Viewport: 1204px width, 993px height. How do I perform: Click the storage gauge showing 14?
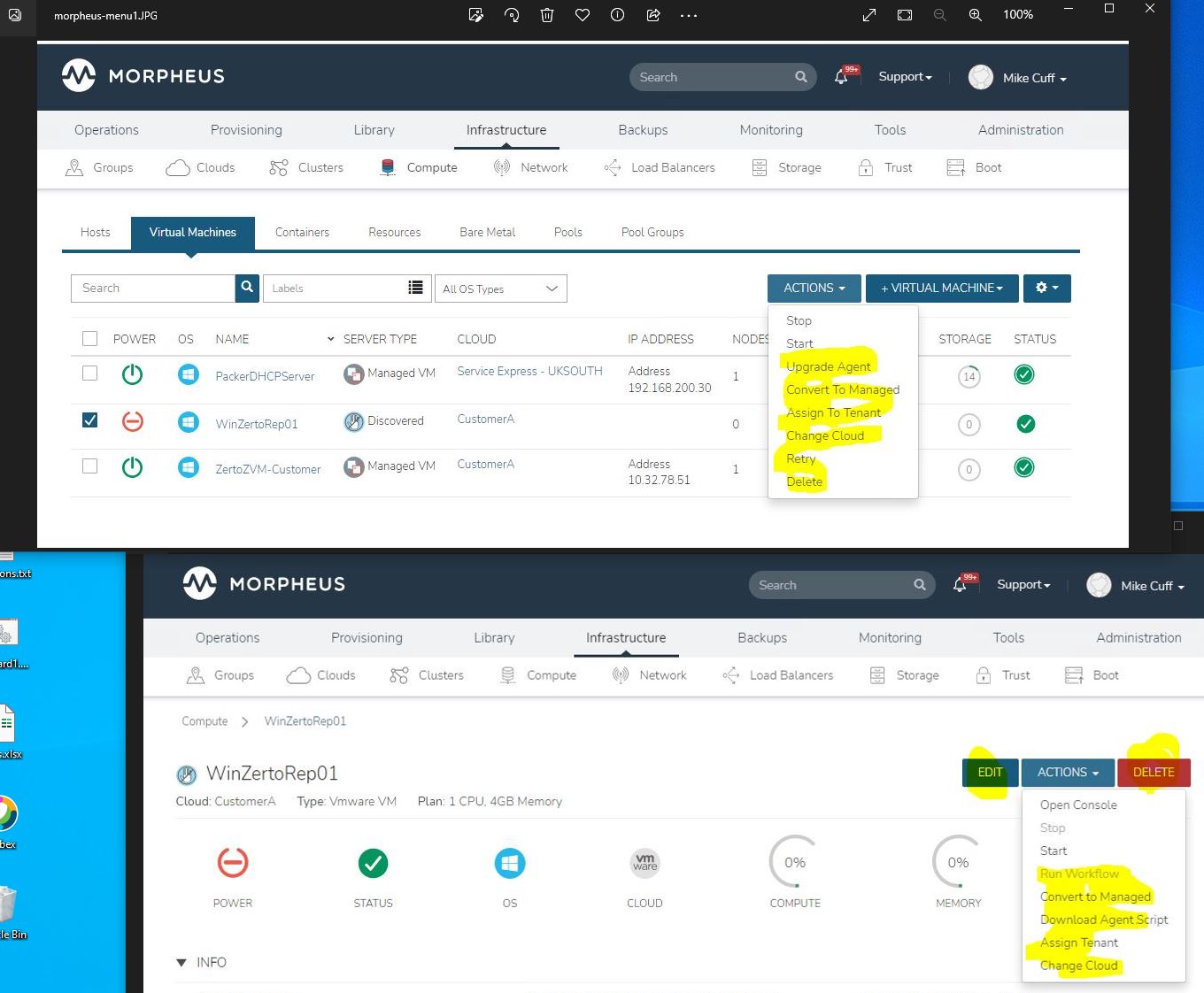tap(969, 376)
